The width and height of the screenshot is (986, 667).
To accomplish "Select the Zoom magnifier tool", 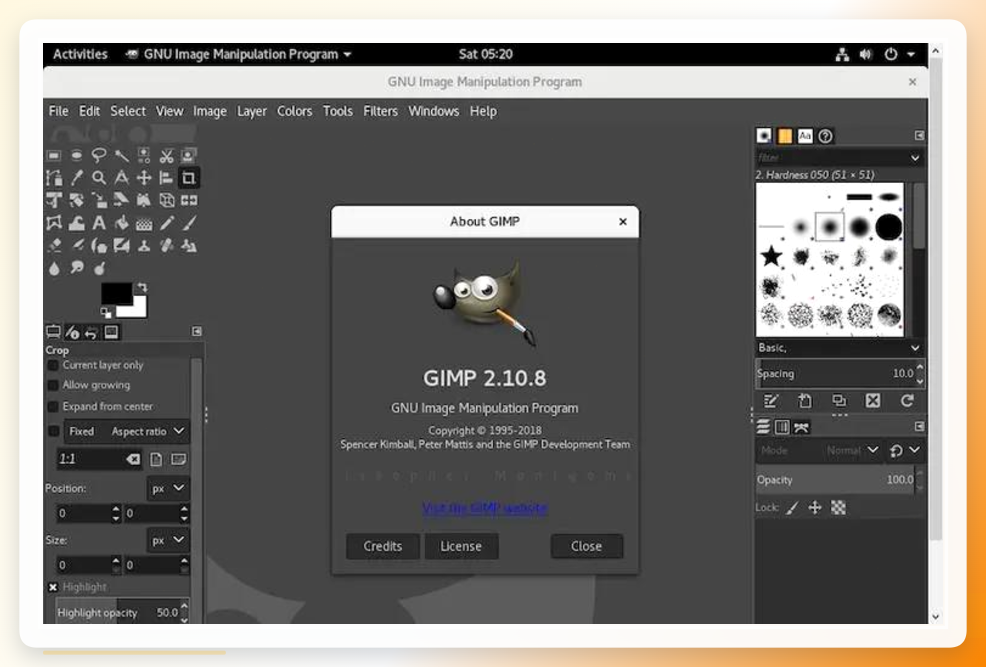I will pyautogui.click(x=99, y=178).
